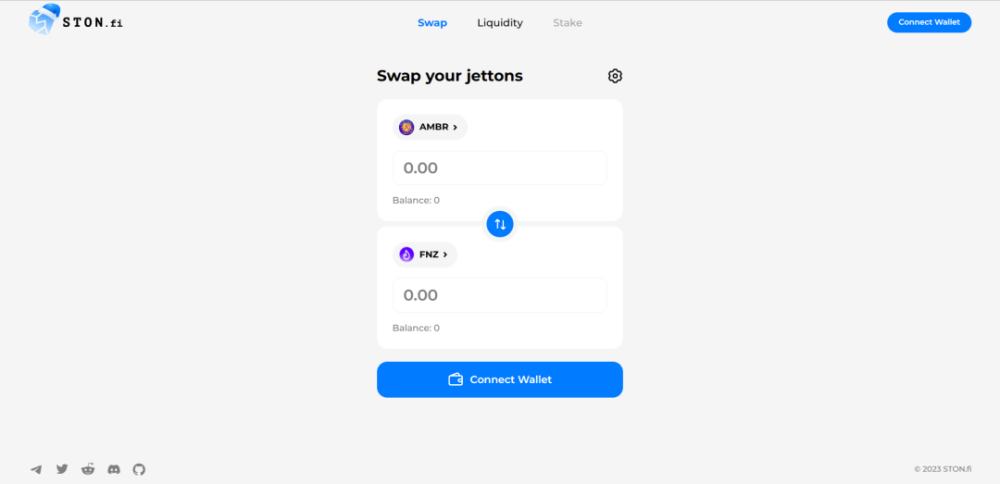
Task: Click the STON.fi logo
Action: click(75, 20)
